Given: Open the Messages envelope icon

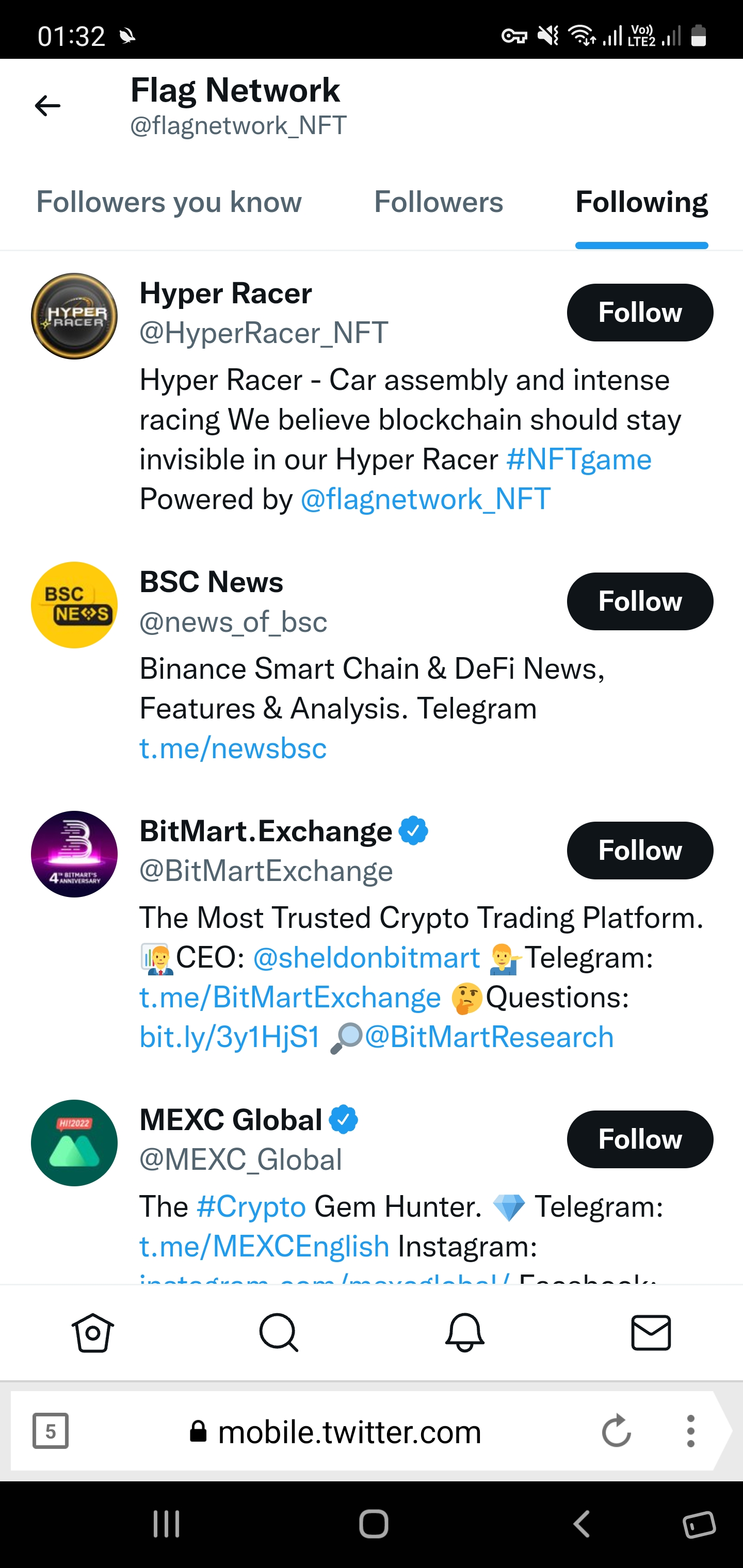Looking at the screenshot, I should tap(651, 1332).
